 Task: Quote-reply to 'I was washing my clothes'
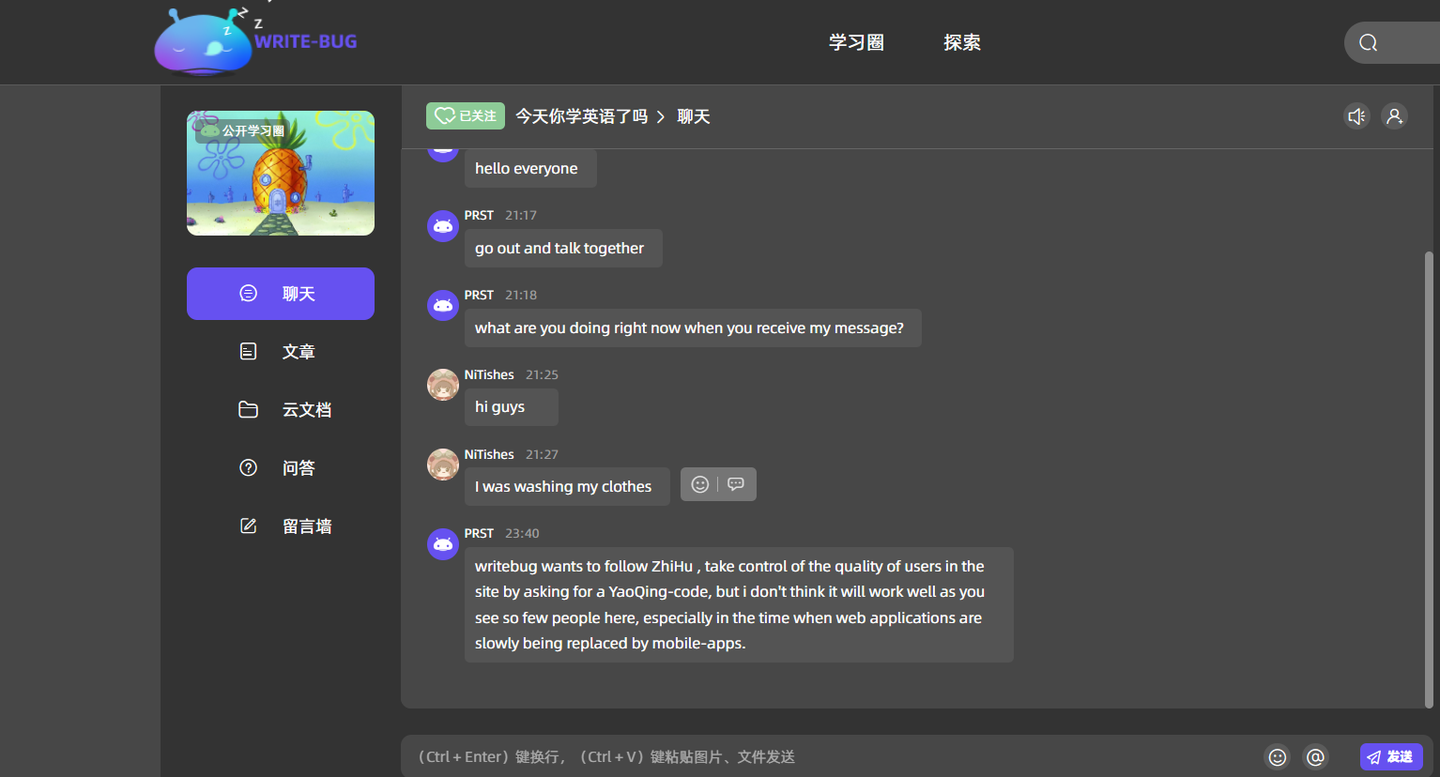pos(736,484)
